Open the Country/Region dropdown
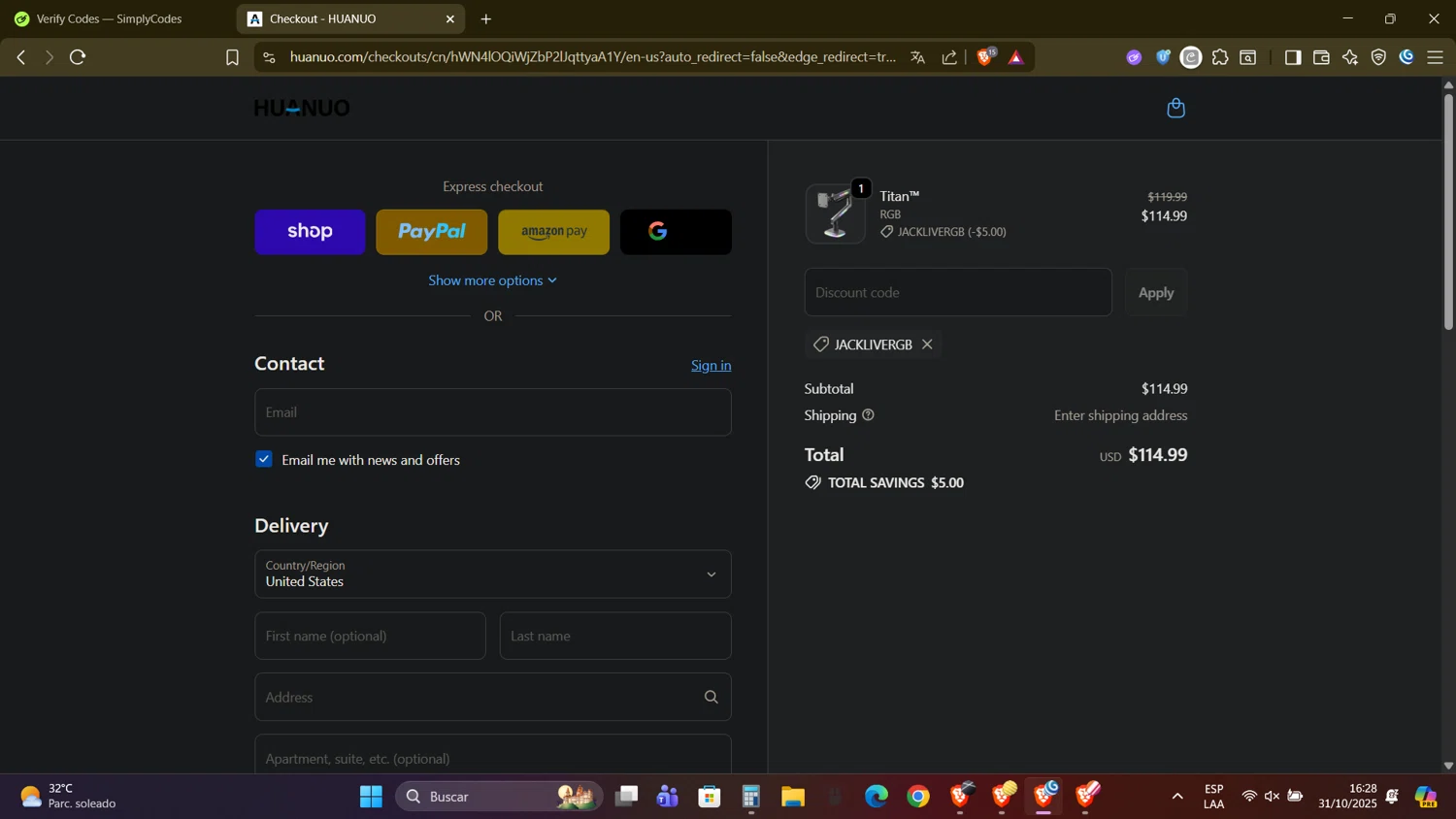Viewport: 1456px width, 819px height. click(492, 573)
